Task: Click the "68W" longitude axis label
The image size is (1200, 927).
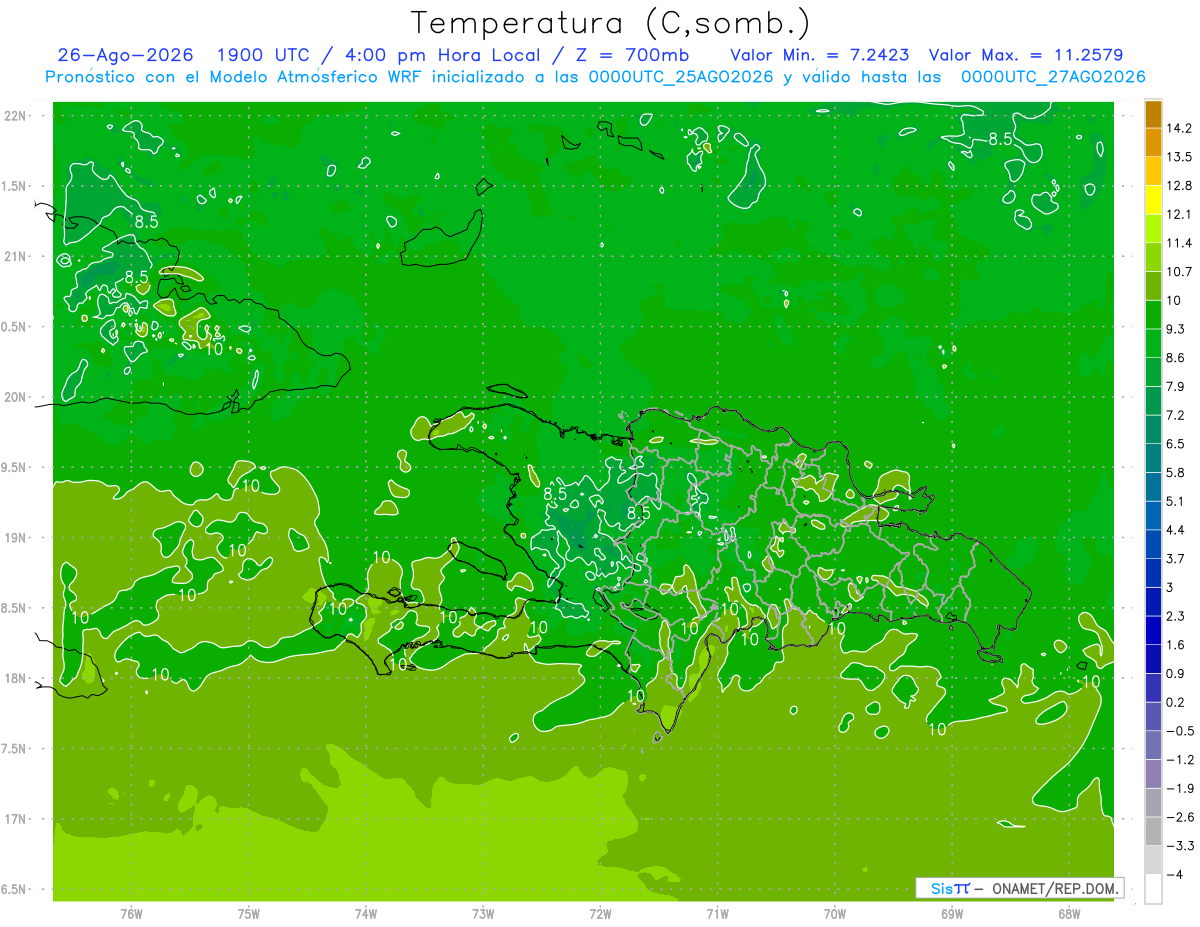Action: (x=1069, y=913)
